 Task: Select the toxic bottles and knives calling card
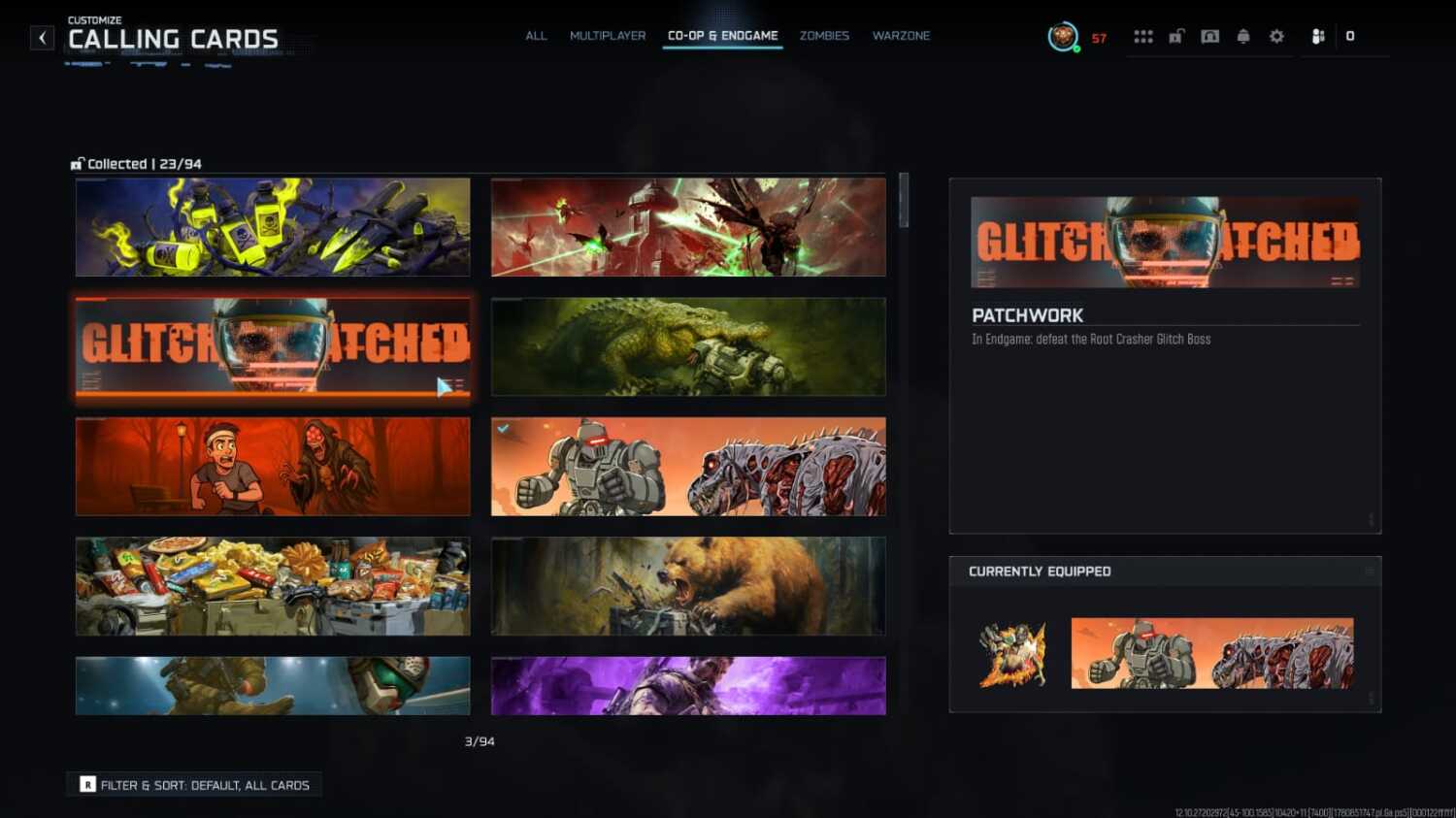coord(273,227)
